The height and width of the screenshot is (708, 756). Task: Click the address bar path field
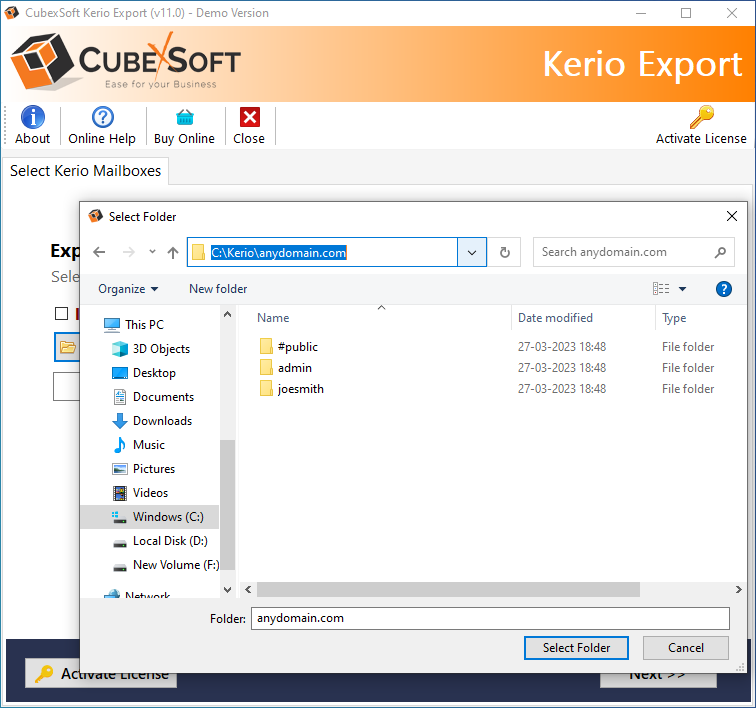[x=323, y=252]
